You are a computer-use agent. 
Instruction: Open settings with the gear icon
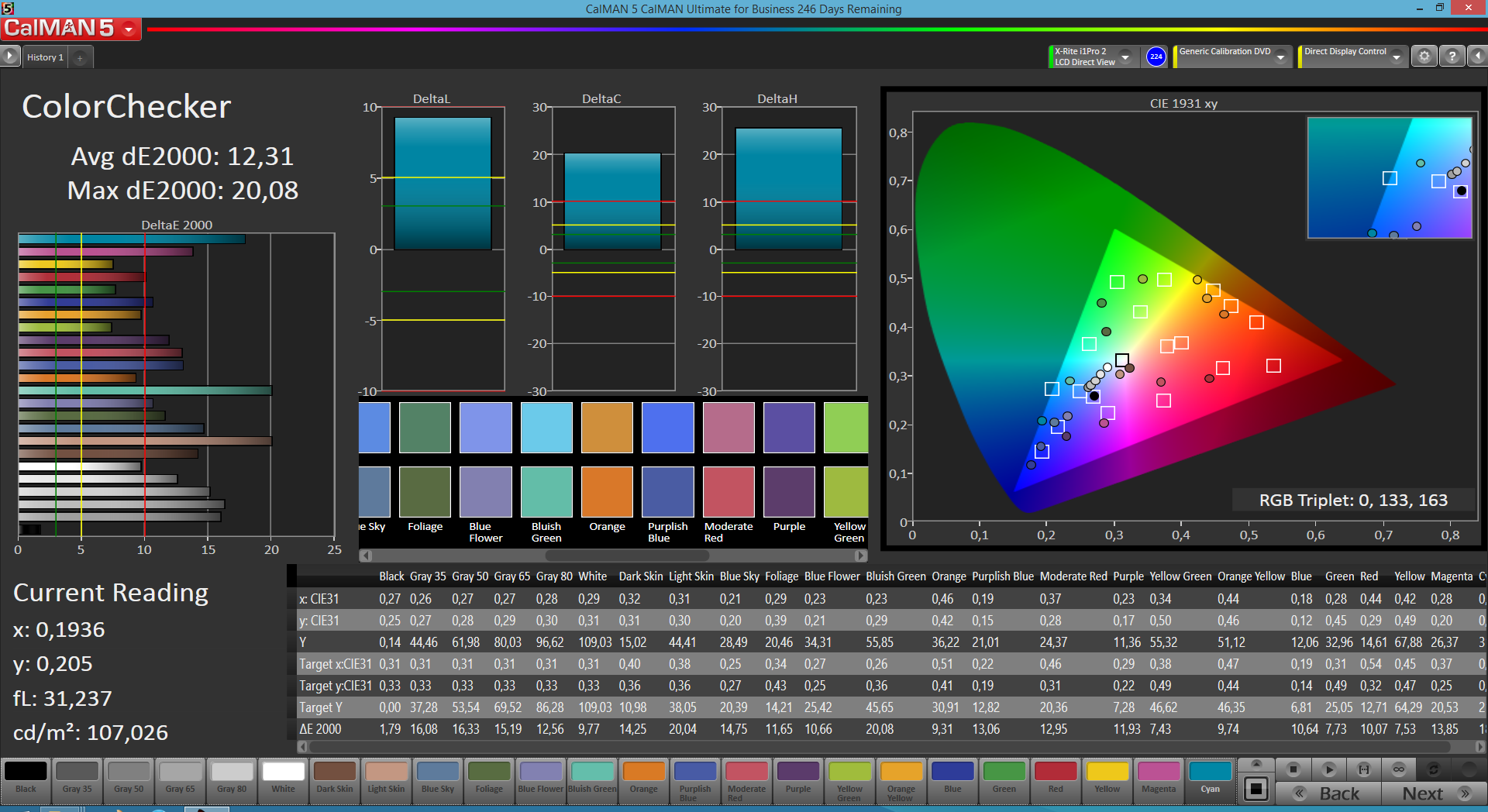(x=1424, y=57)
